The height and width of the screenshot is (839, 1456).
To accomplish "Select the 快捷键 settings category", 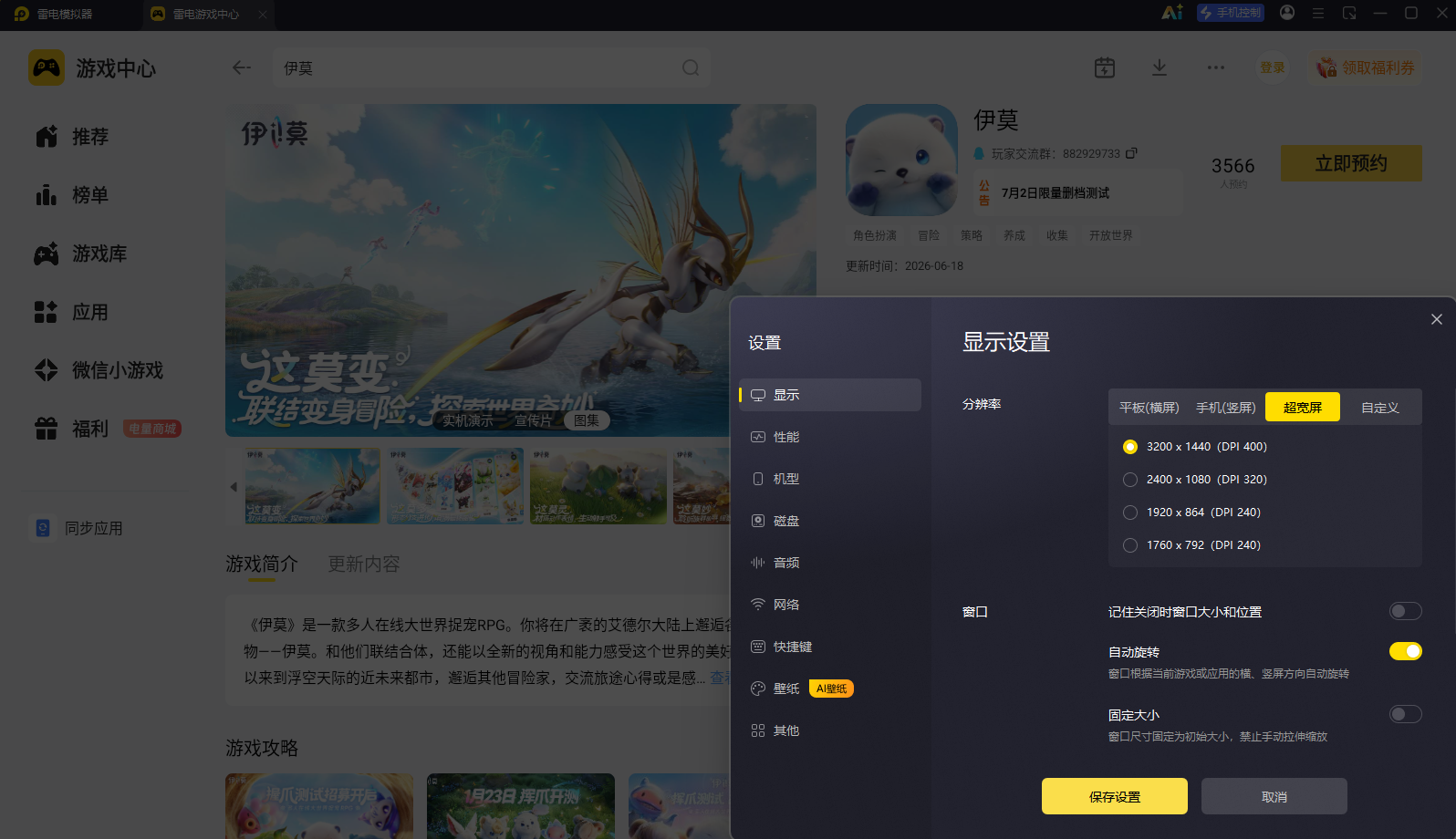I will pyautogui.click(x=830, y=647).
